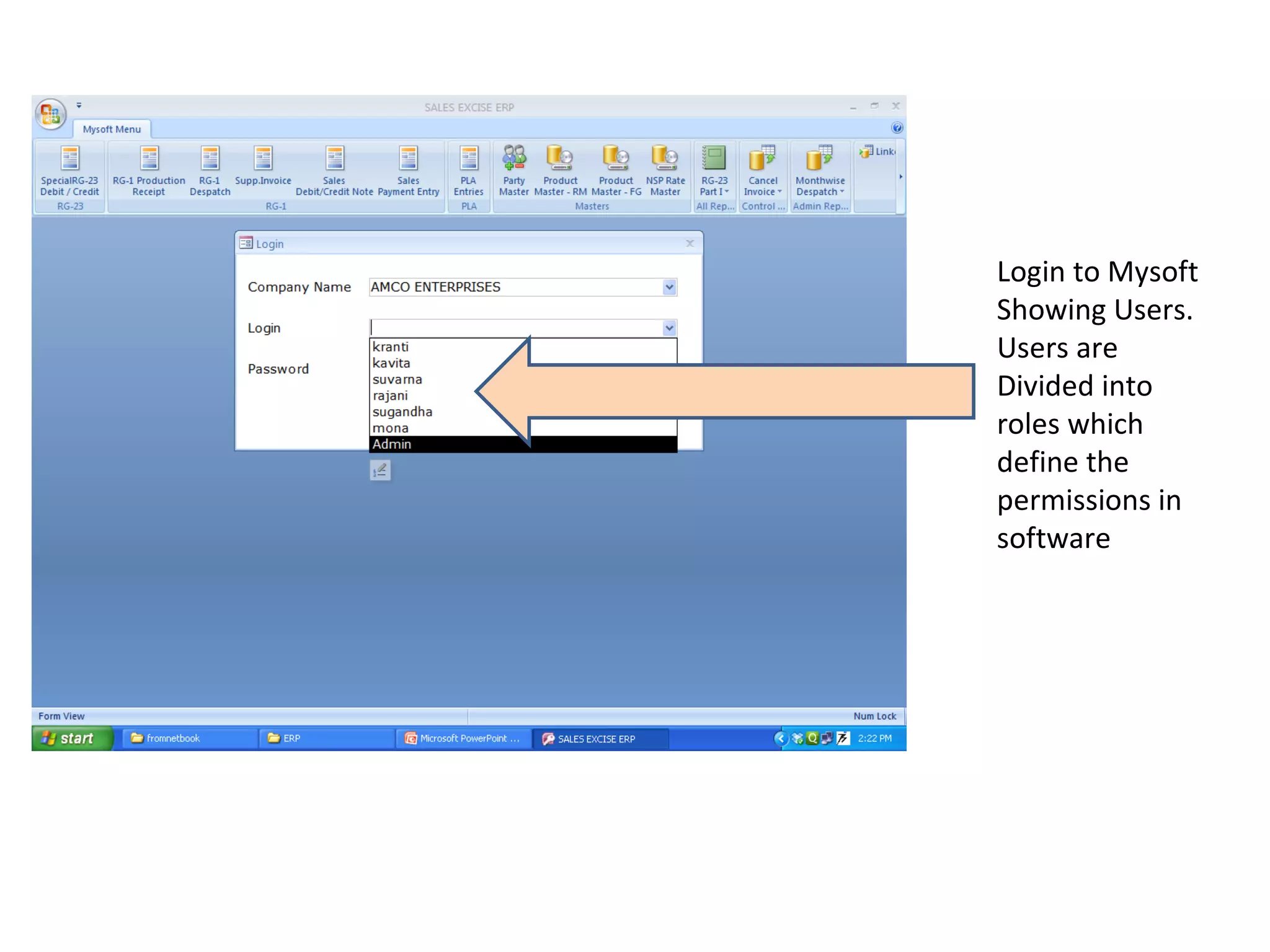The image size is (1270, 952).
Task: Select the Mysoft Menu ribbon tab
Action: (112, 129)
